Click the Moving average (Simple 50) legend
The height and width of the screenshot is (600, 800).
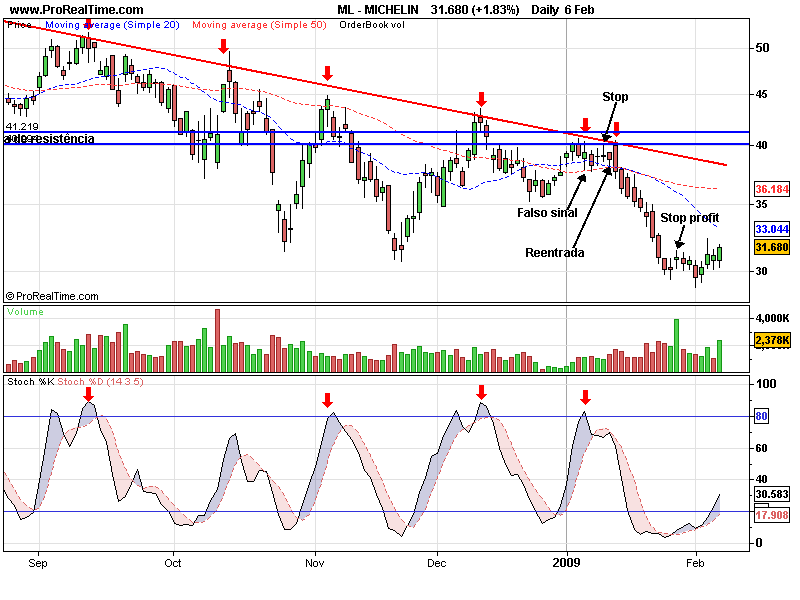[259, 24]
